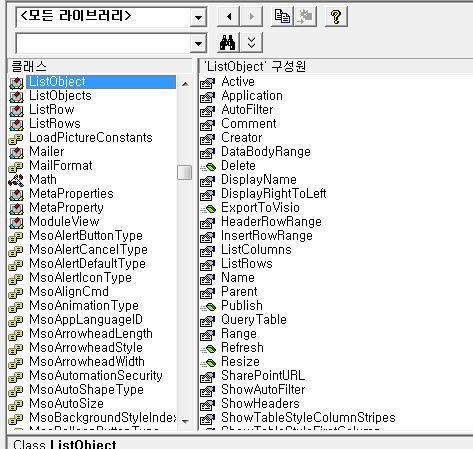Click the class list scrollbar thumb
473x449 pixels.
[x=184, y=172]
